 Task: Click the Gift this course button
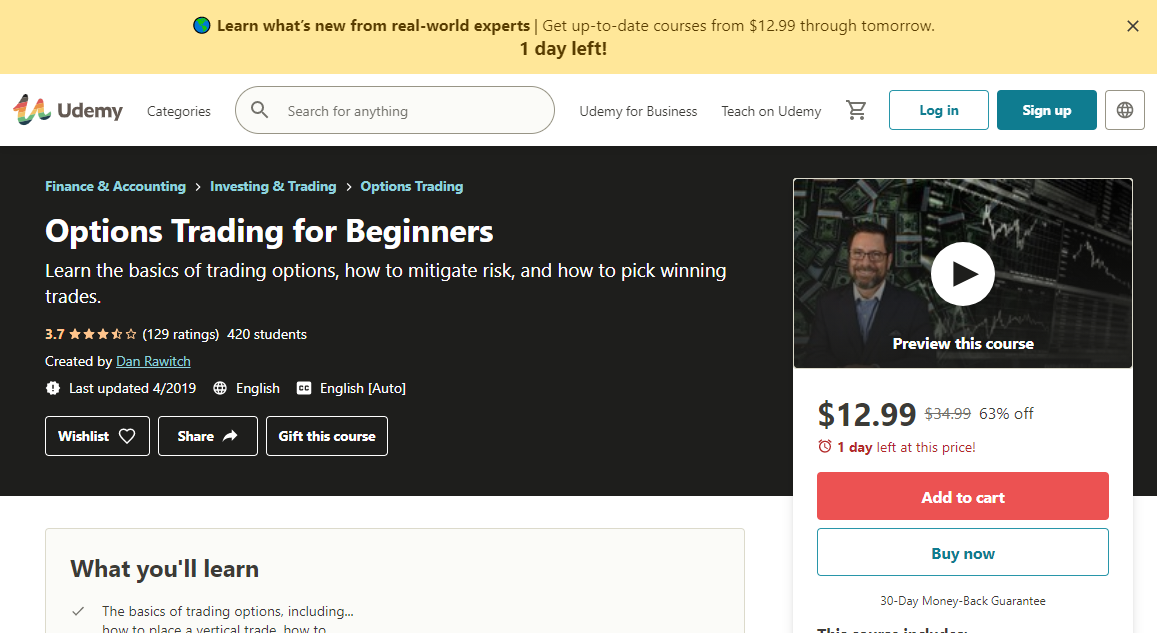(x=327, y=436)
